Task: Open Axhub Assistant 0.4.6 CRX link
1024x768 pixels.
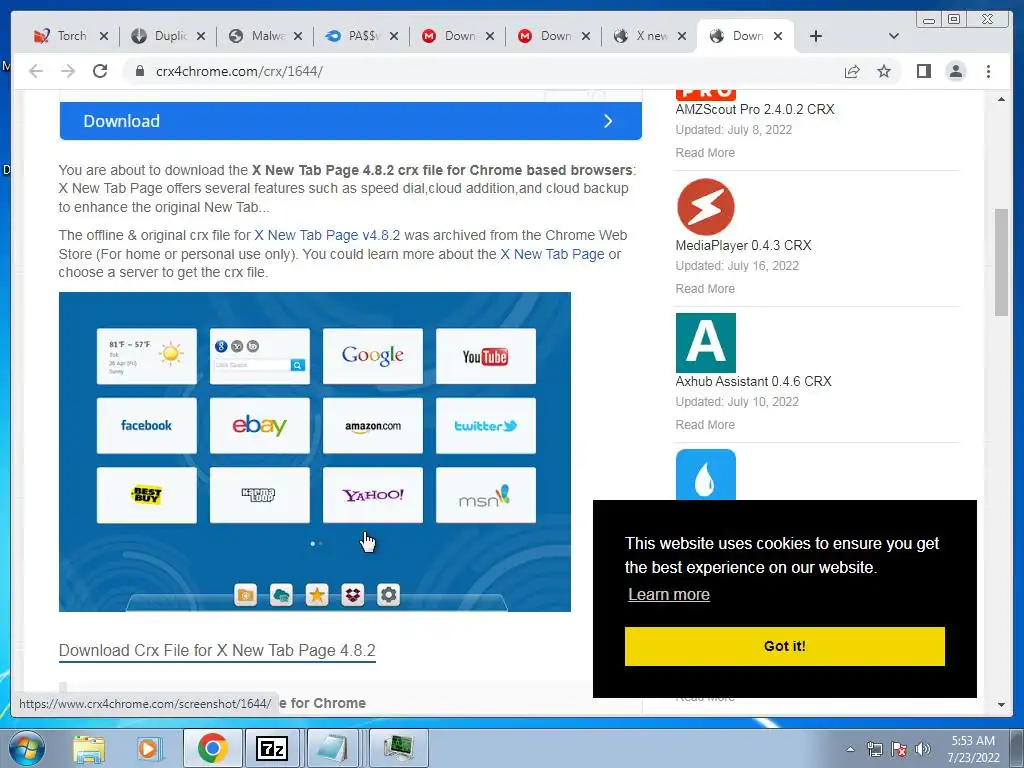Action: 754,381
